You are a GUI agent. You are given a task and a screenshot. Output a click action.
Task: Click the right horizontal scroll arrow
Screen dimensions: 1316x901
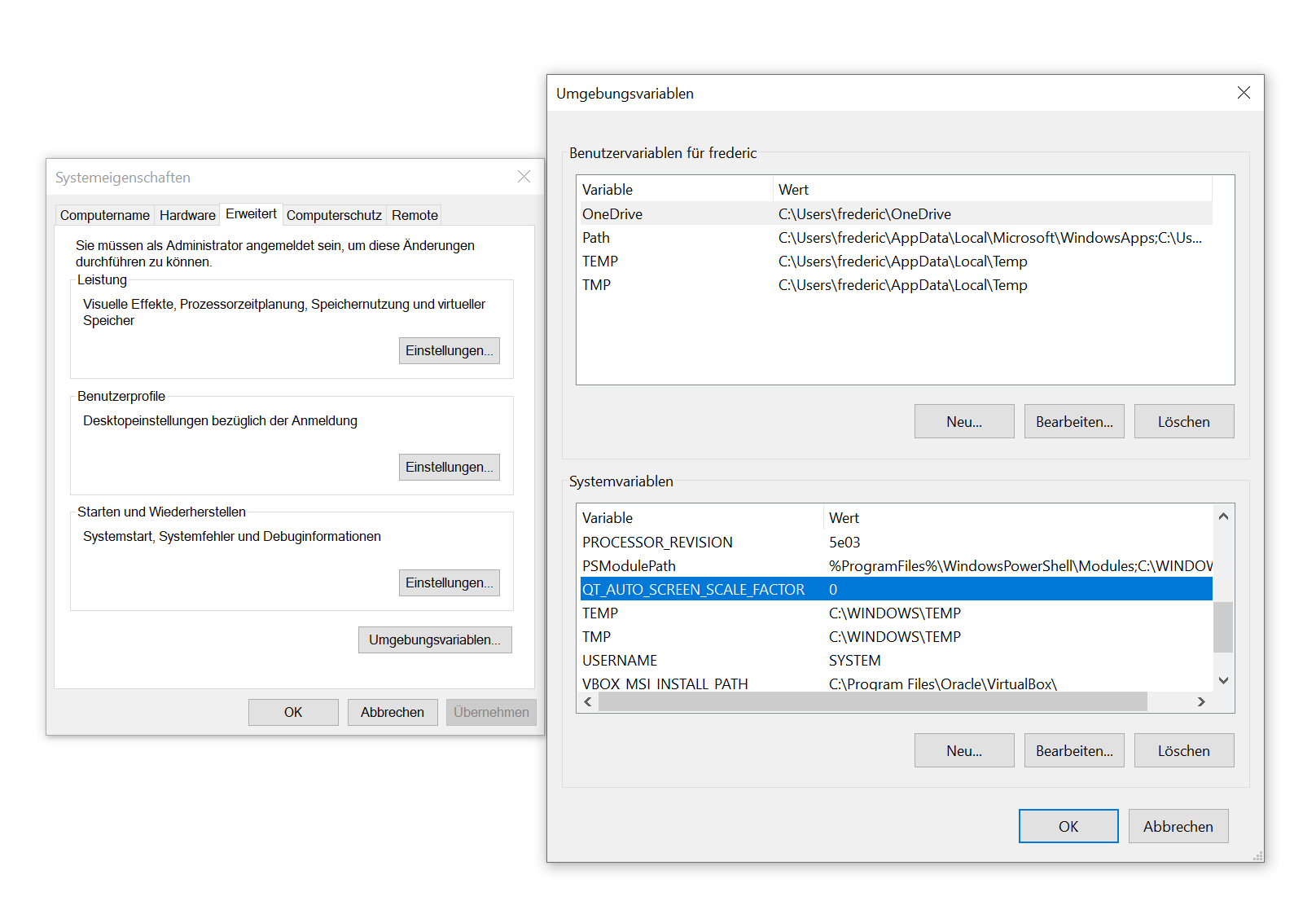pyautogui.click(x=1200, y=701)
